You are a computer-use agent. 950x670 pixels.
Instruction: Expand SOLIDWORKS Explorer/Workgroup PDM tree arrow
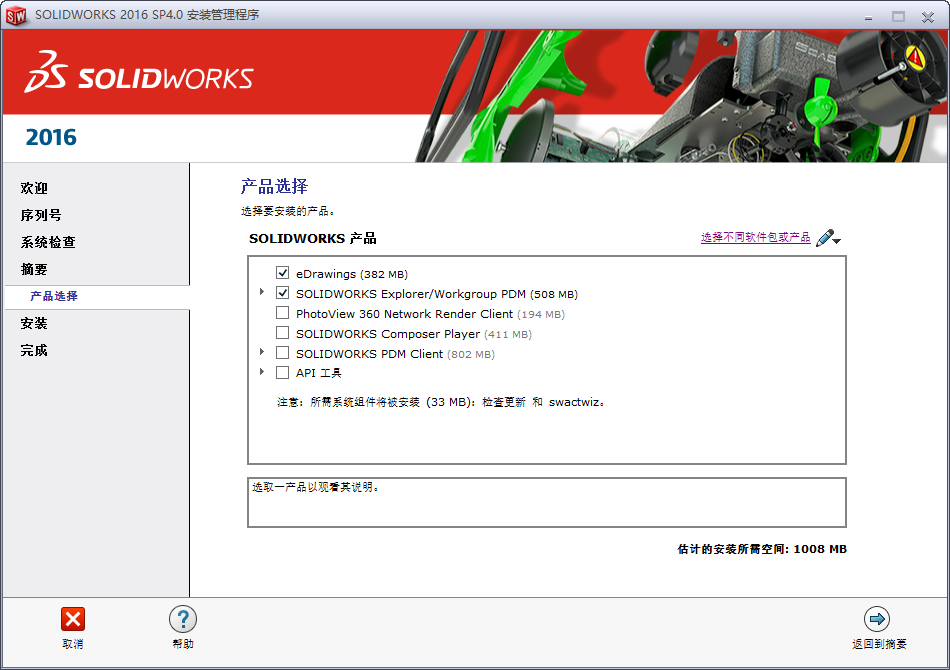262,292
